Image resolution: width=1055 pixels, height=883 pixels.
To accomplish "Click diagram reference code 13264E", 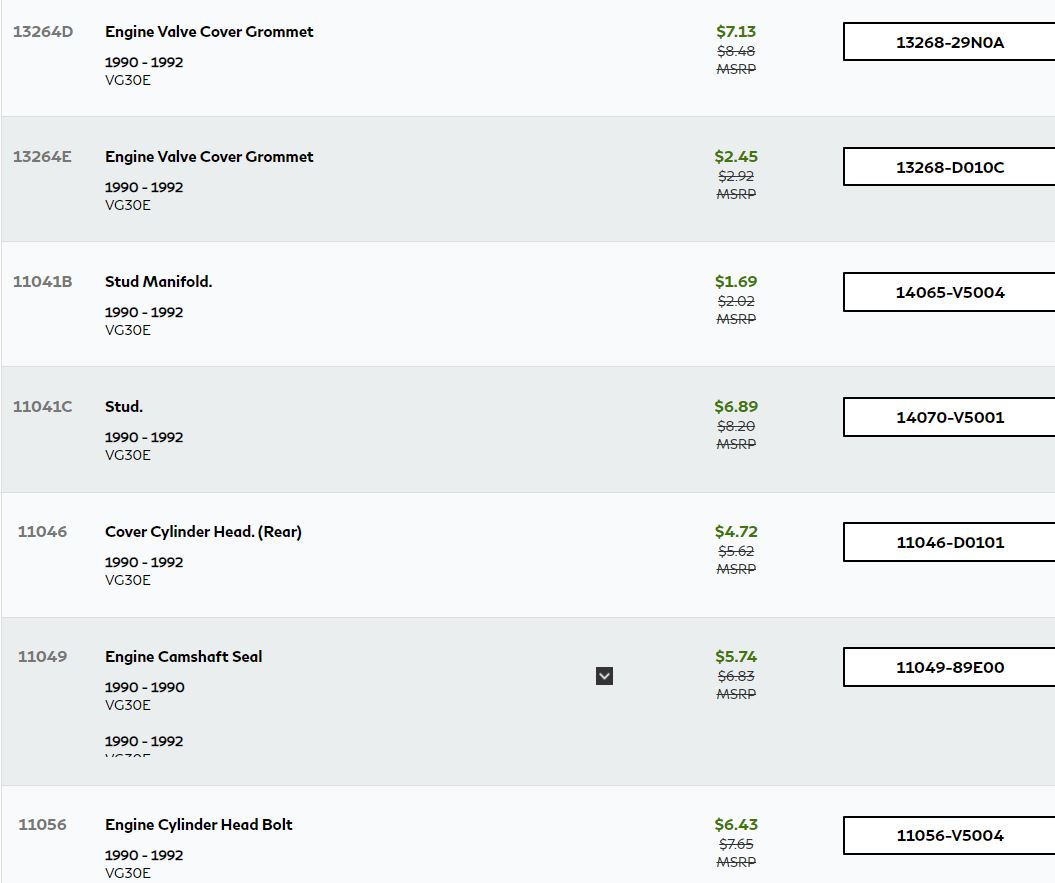I will click(43, 157).
